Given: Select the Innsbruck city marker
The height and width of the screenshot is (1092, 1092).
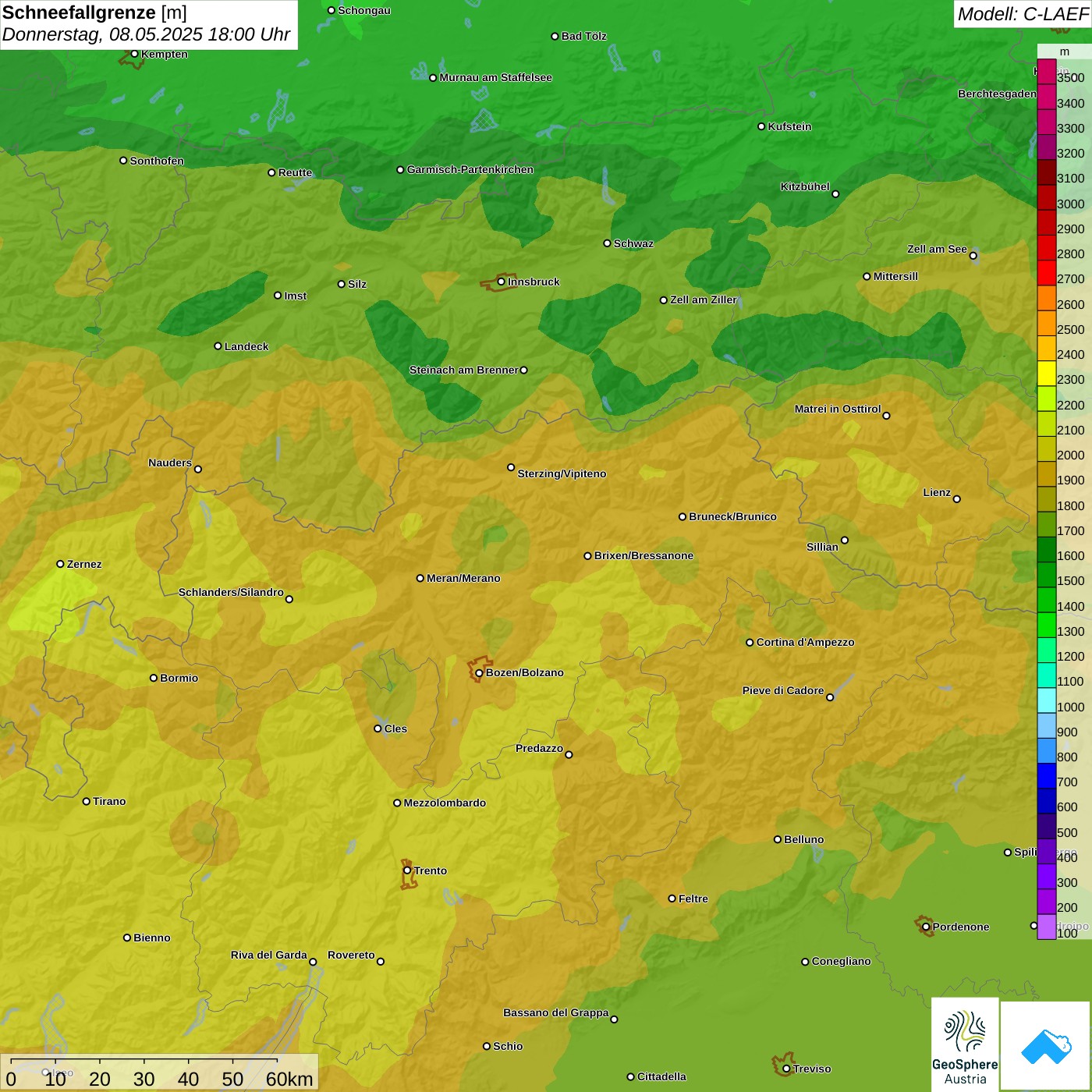Looking at the screenshot, I should coord(502,282).
